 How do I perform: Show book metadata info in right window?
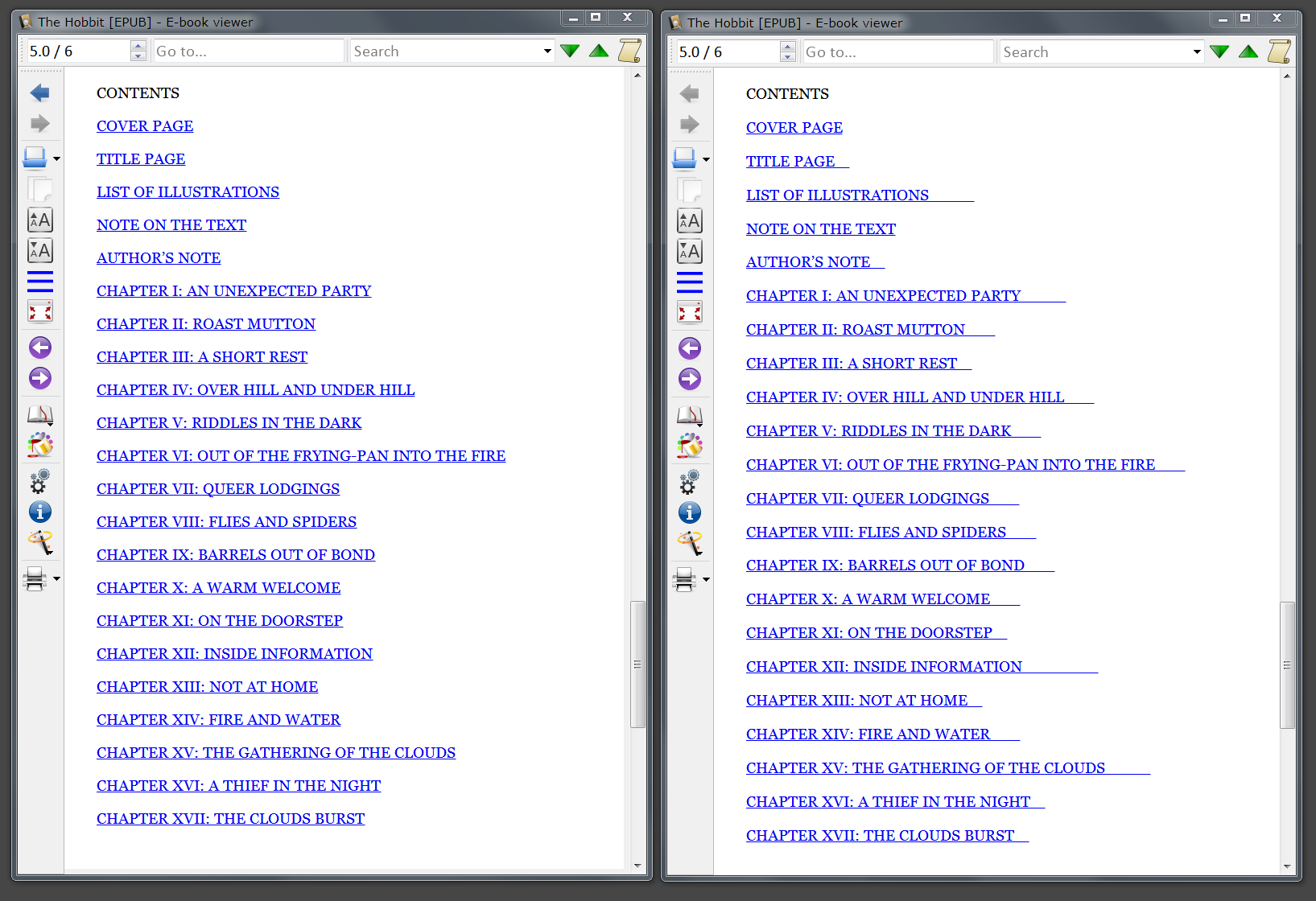point(690,512)
